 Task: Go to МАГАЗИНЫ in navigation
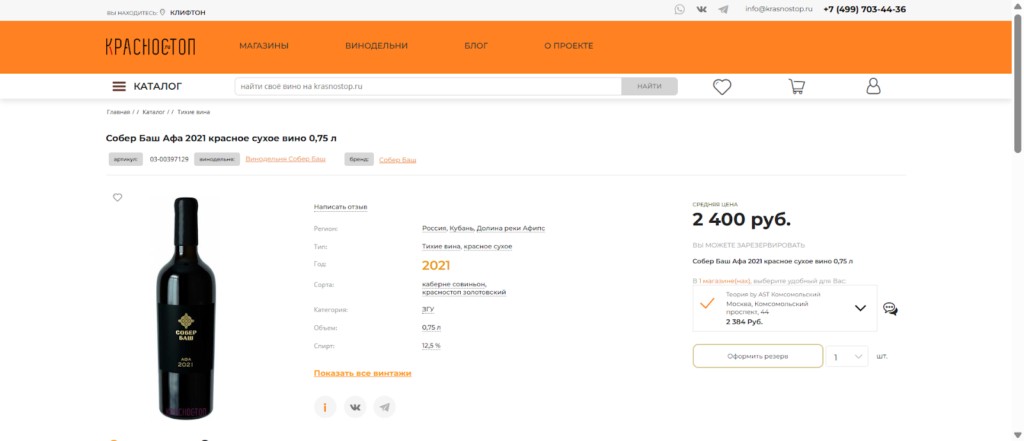tap(264, 46)
